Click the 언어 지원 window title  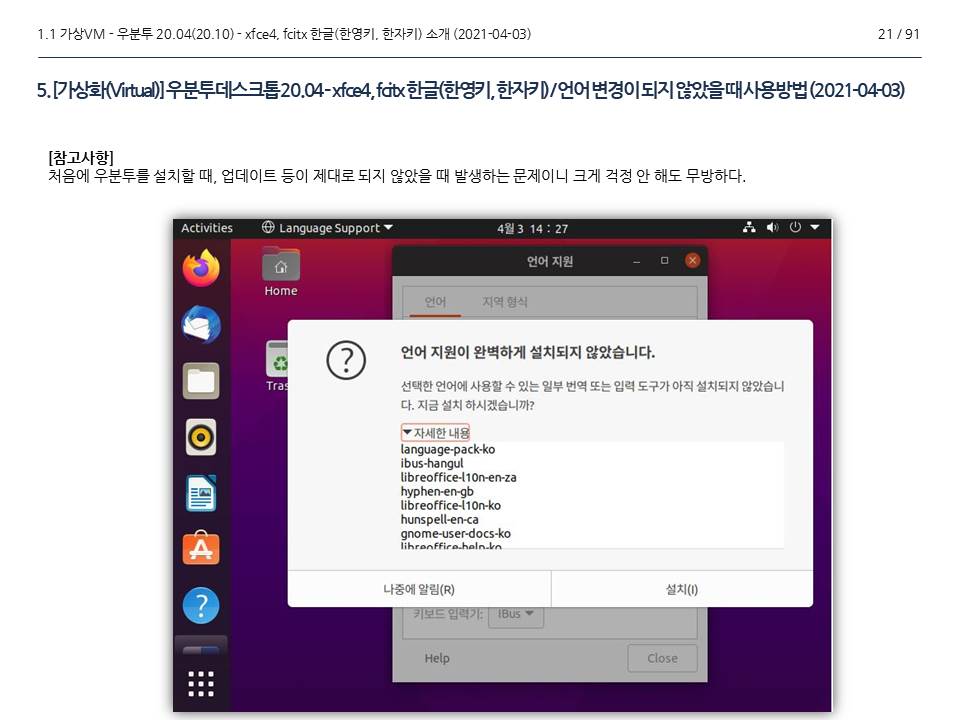[550, 261]
